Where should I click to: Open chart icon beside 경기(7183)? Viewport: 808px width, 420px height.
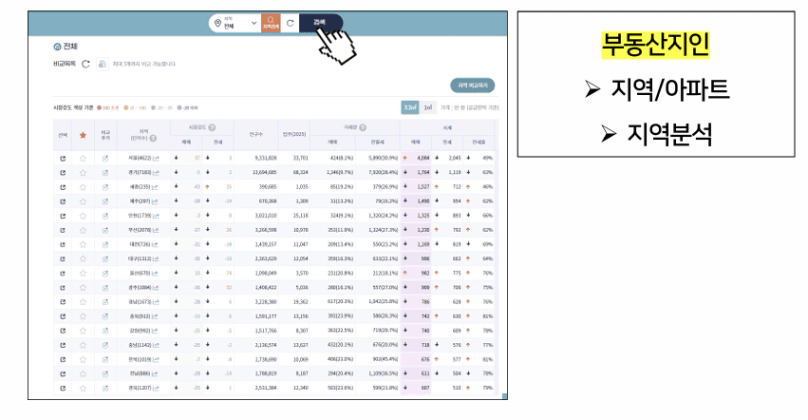[x=156, y=173]
